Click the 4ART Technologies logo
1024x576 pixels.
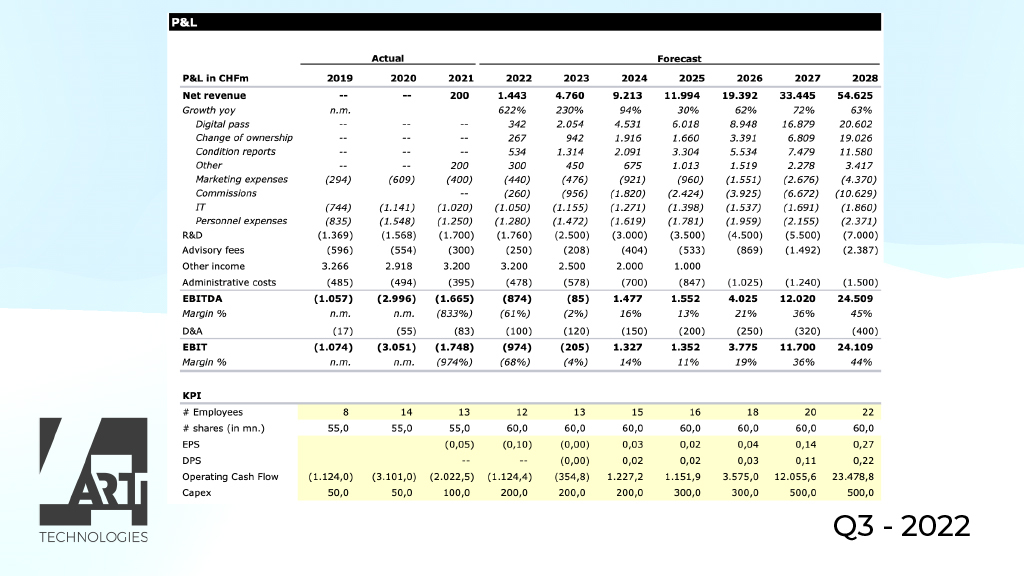(x=93, y=481)
